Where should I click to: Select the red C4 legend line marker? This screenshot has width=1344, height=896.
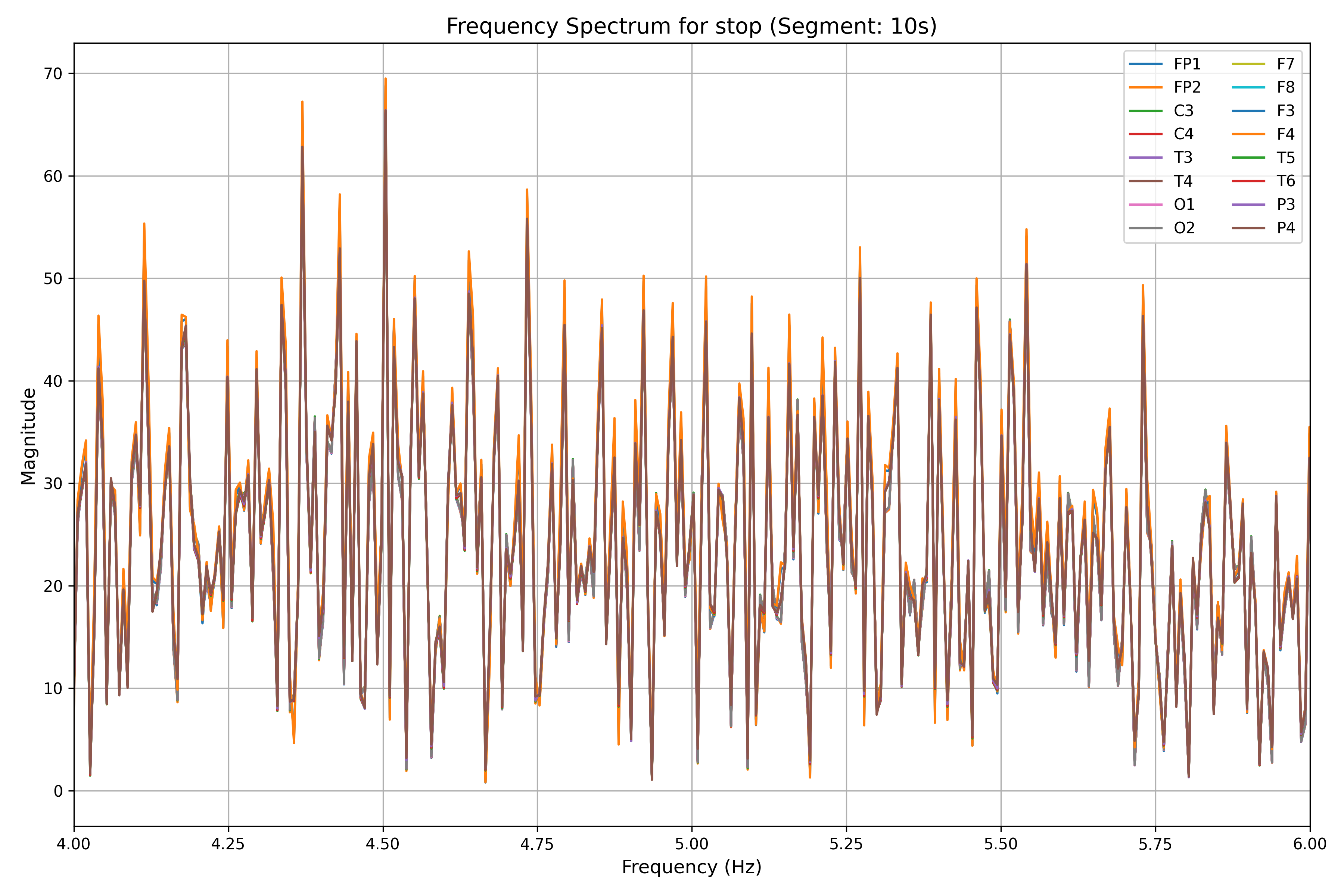click(1146, 134)
